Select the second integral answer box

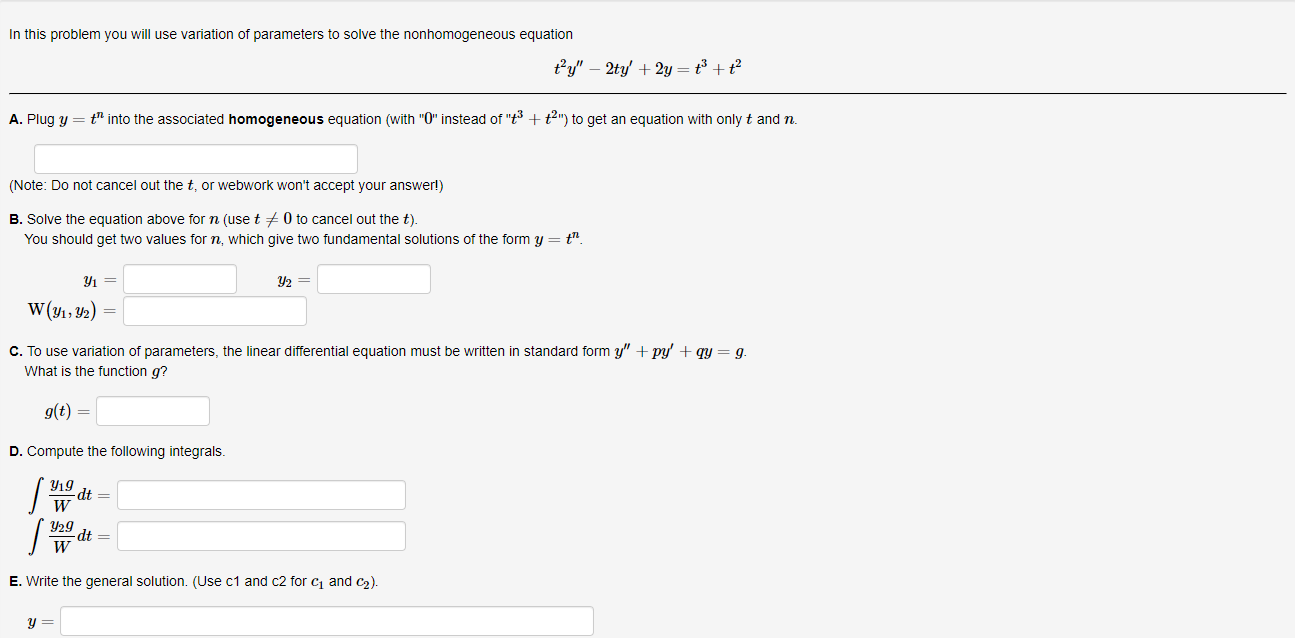pos(261,535)
